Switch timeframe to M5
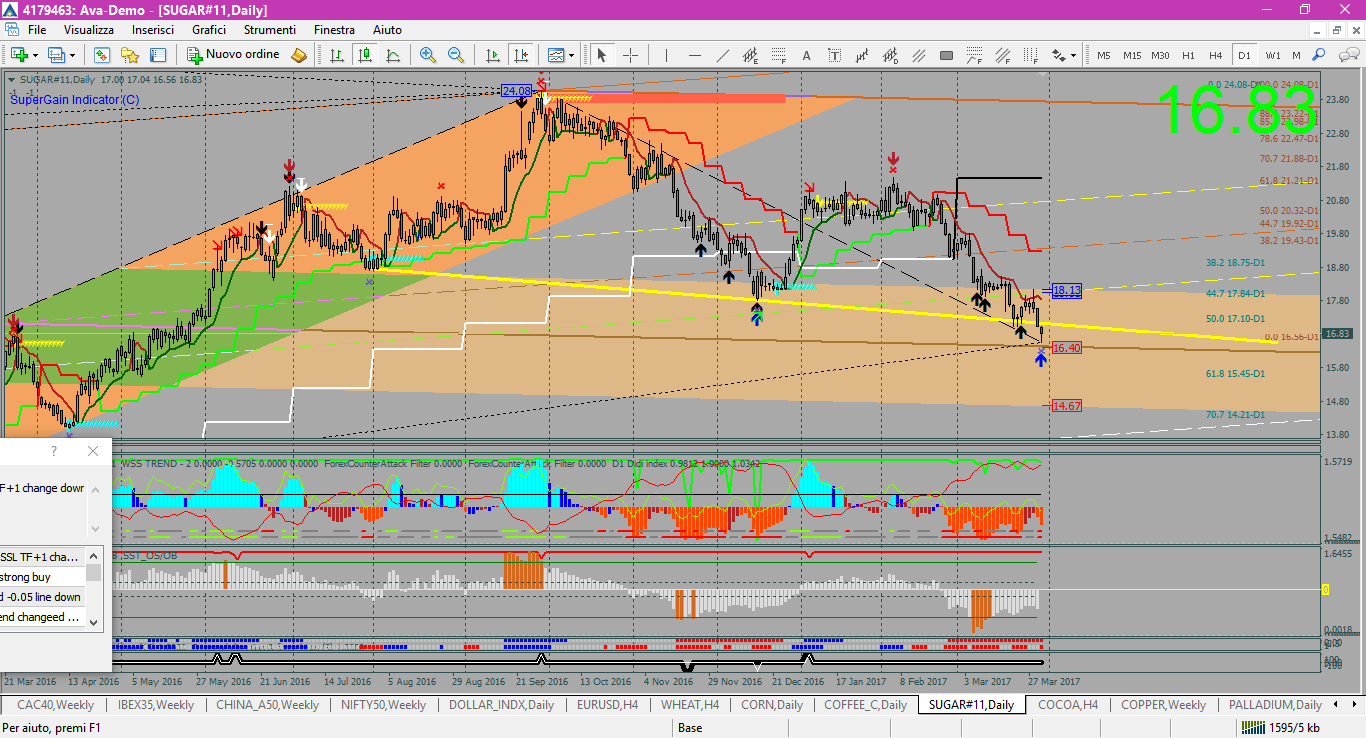 [1104, 55]
